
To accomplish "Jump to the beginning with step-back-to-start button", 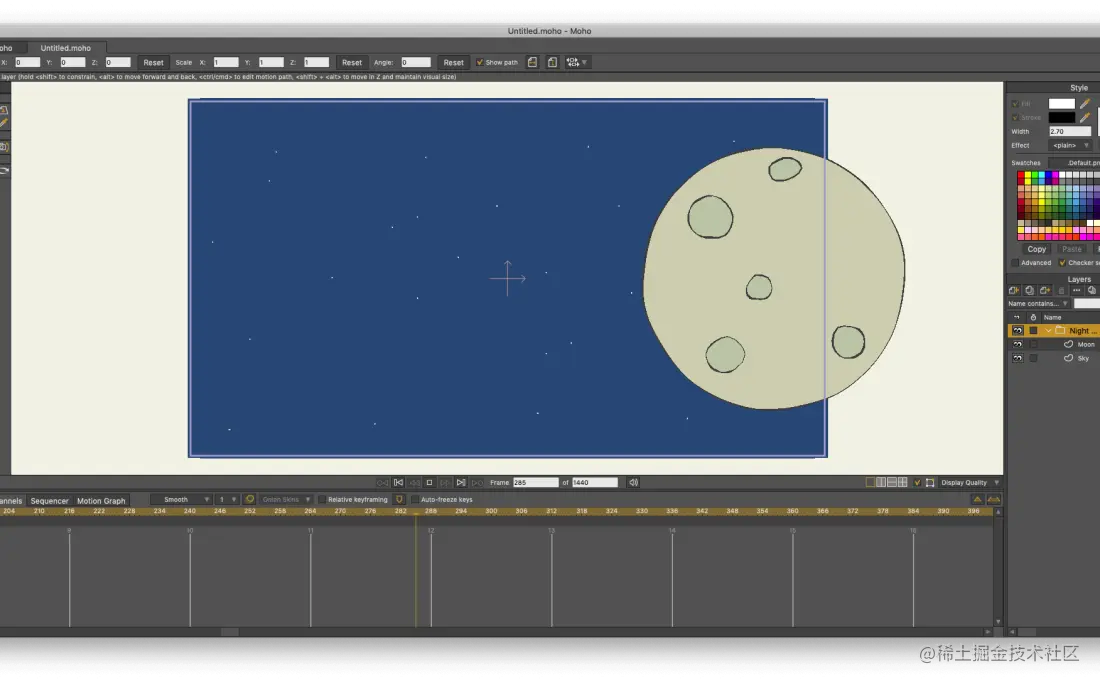I will tap(398, 483).
